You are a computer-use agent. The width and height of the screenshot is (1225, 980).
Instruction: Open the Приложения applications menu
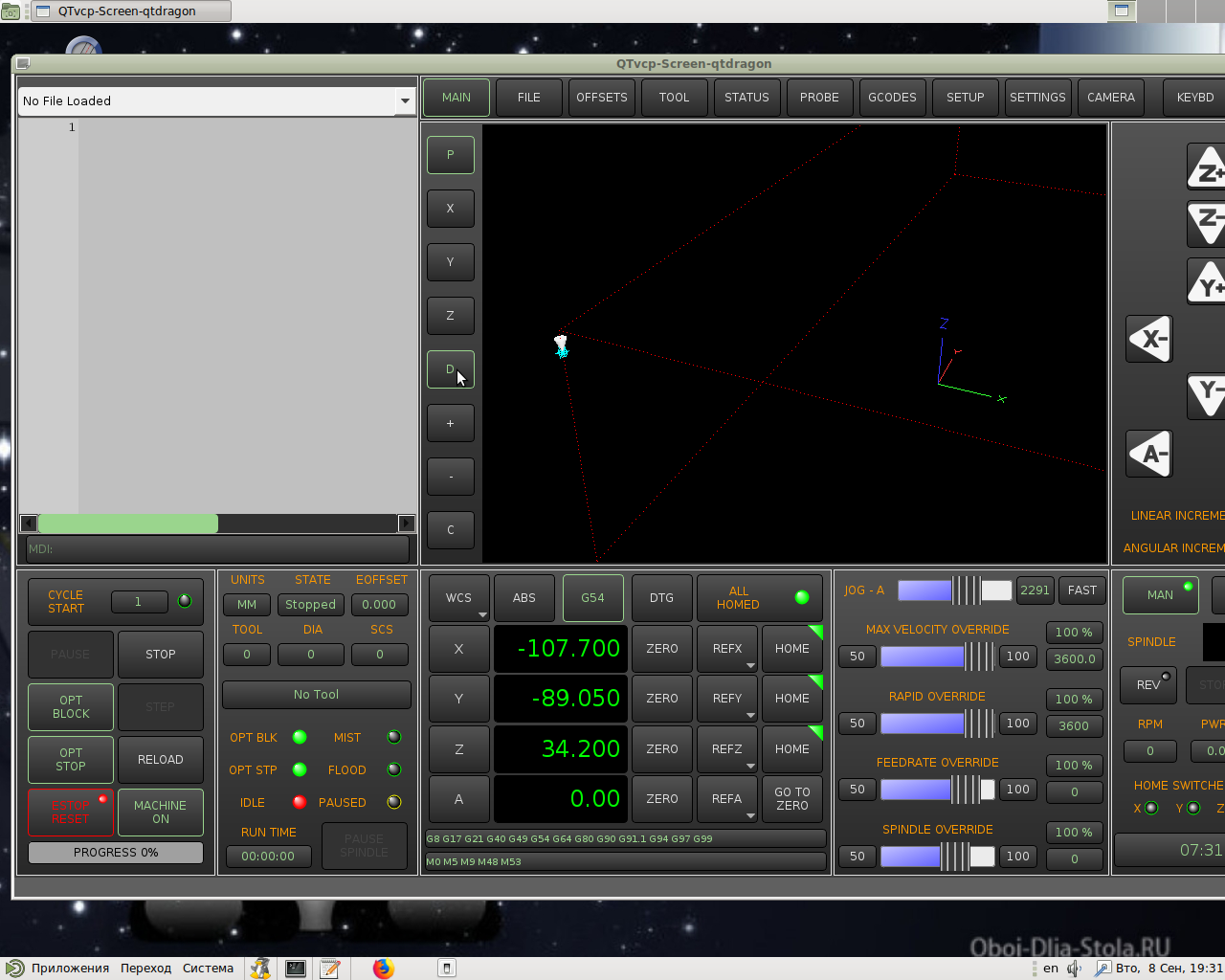[x=70, y=969]
